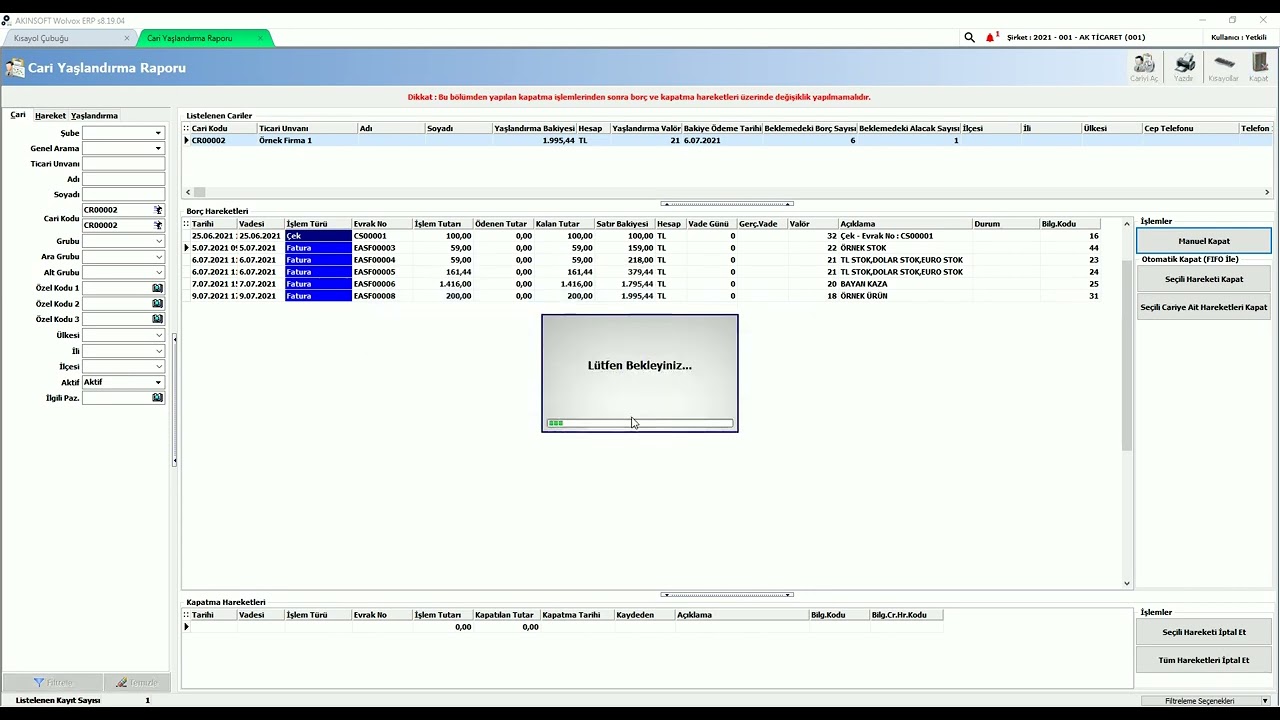Viewport: 1280px width, 720px height.
Task: Open the Genel Arama dropdown
Action: pos(158,148)
